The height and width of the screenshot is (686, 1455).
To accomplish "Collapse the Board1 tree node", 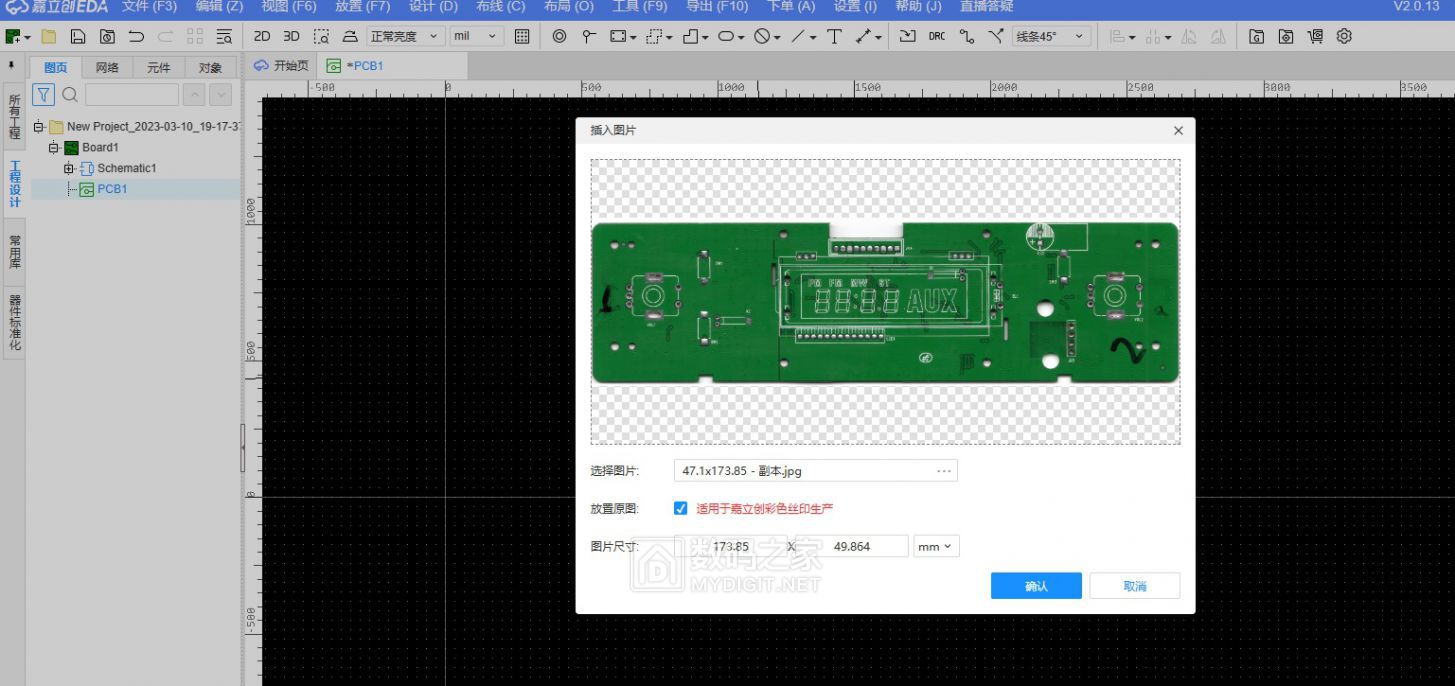I will (x=54, y=148).
